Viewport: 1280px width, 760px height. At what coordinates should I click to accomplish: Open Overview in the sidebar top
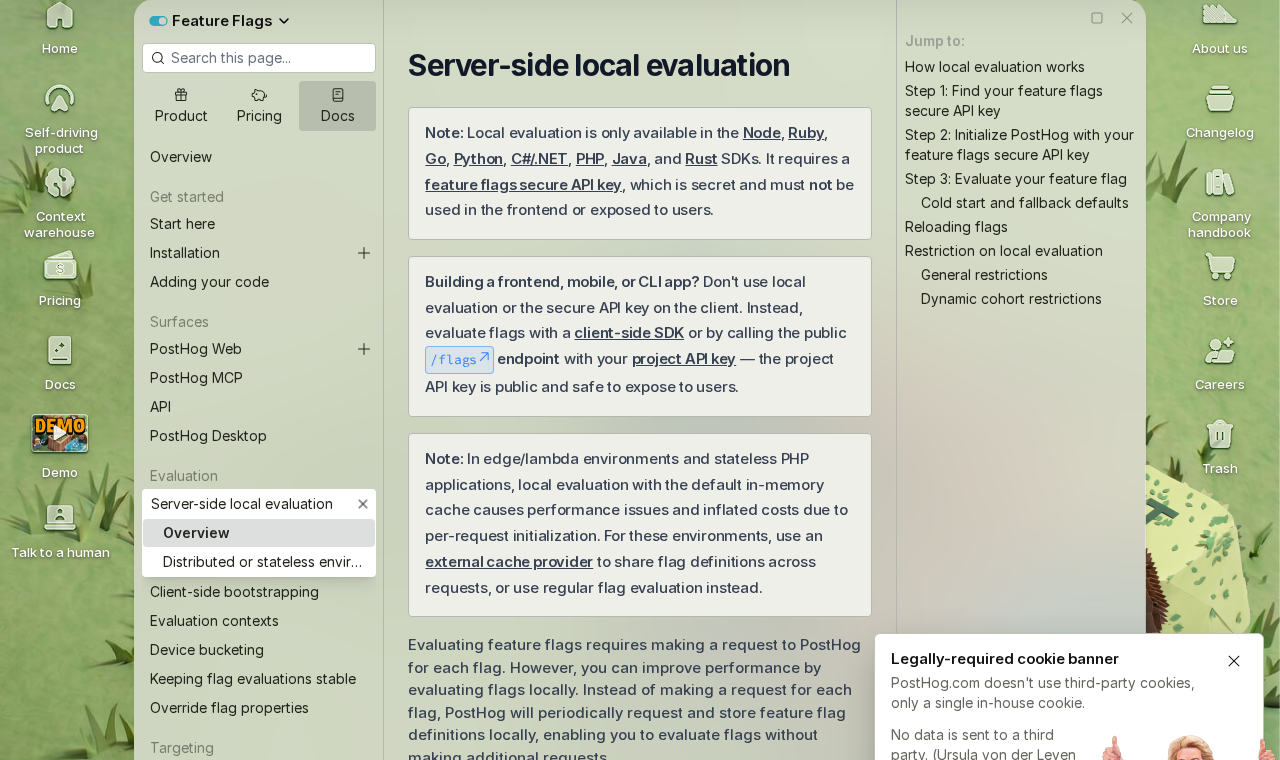[259, 157]
